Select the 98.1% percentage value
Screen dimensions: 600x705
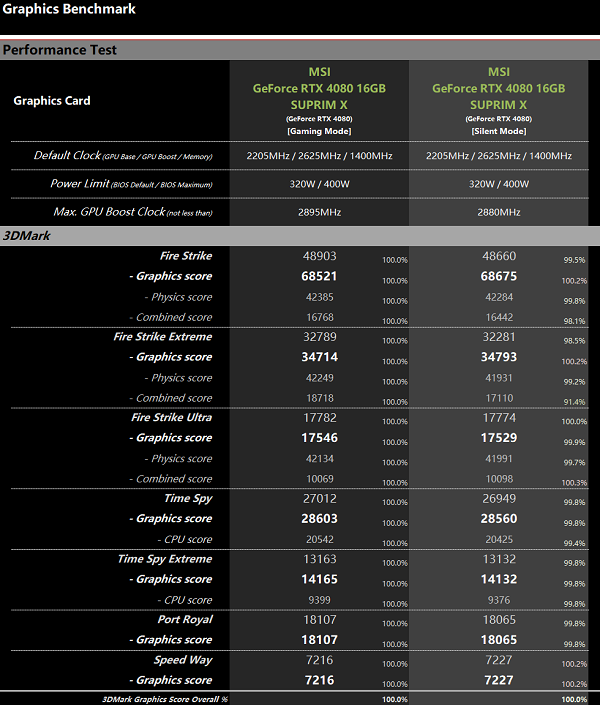coord(574,321)
